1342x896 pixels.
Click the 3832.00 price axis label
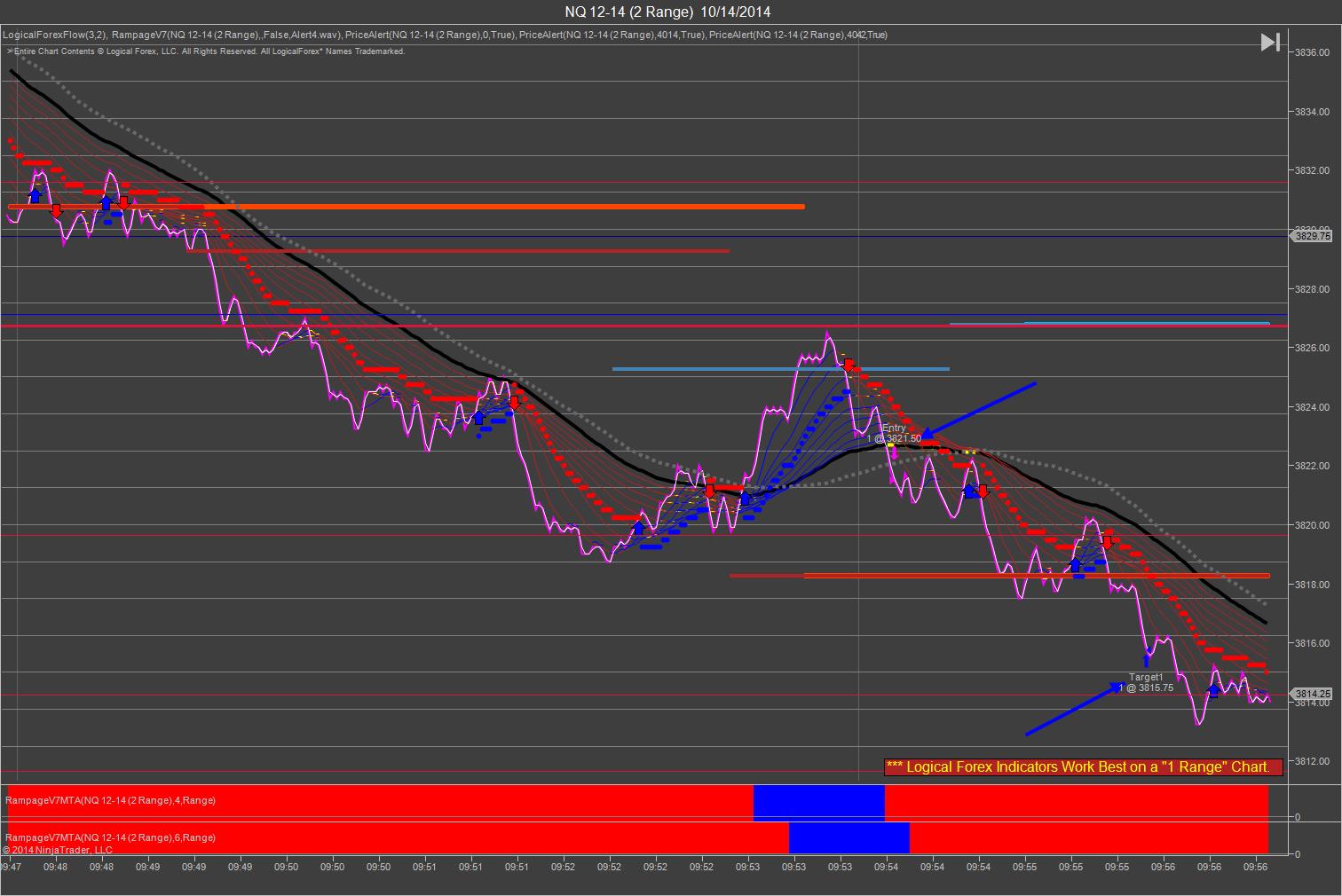(1312, 170)
